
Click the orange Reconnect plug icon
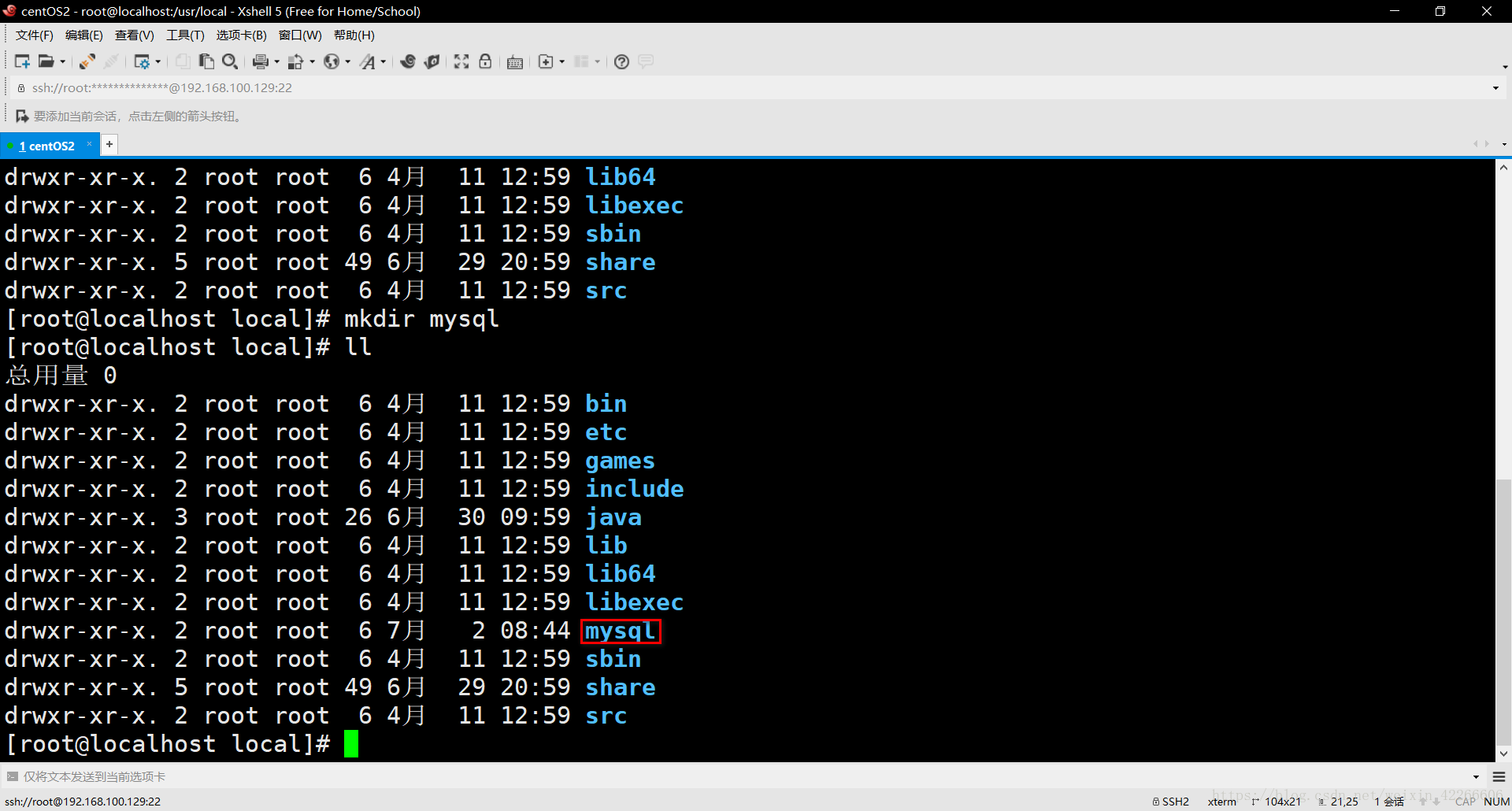pos(87,61)
